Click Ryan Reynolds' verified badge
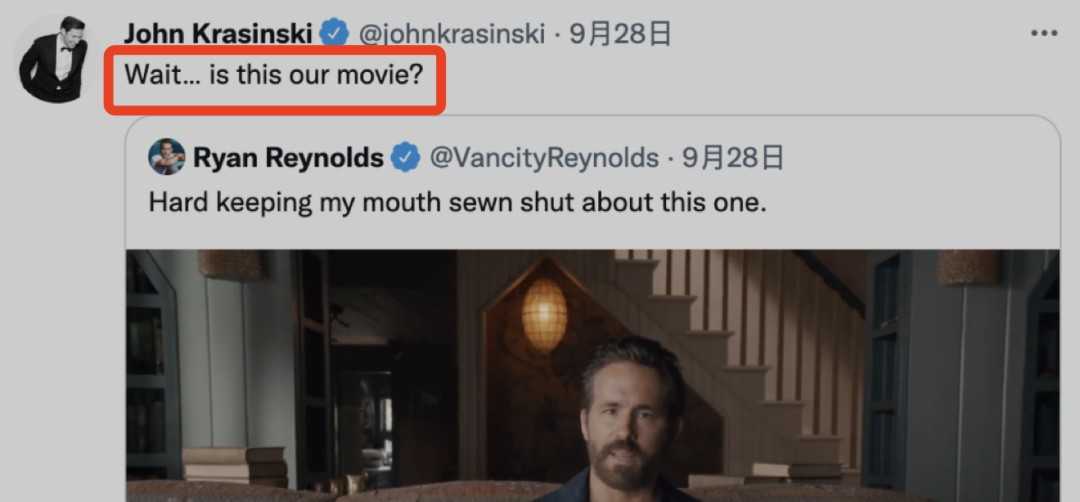Image resolution: width=1080 pixels, height=502 pixels. (406, 158)
